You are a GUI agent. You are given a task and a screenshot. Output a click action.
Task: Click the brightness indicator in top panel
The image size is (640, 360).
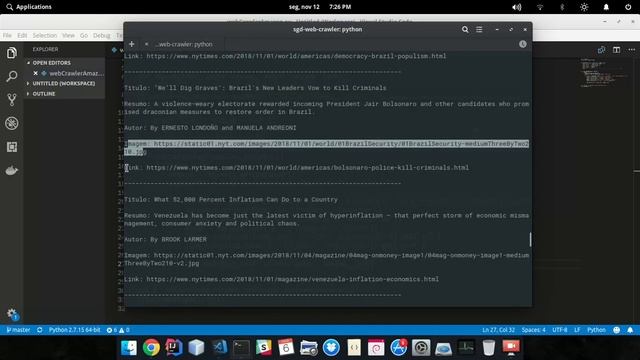584,7
